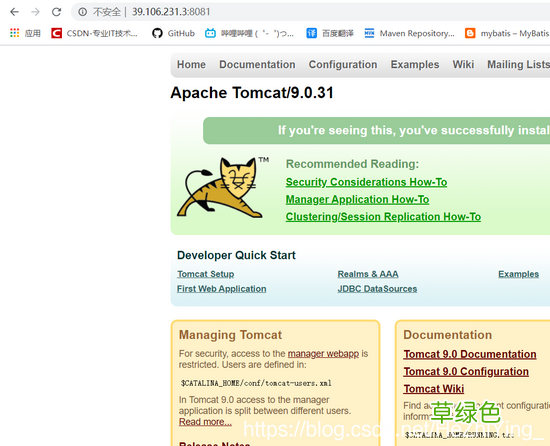Open the manager webapp link
Viewport: 550px width, 446px height.
click(323, 353)
